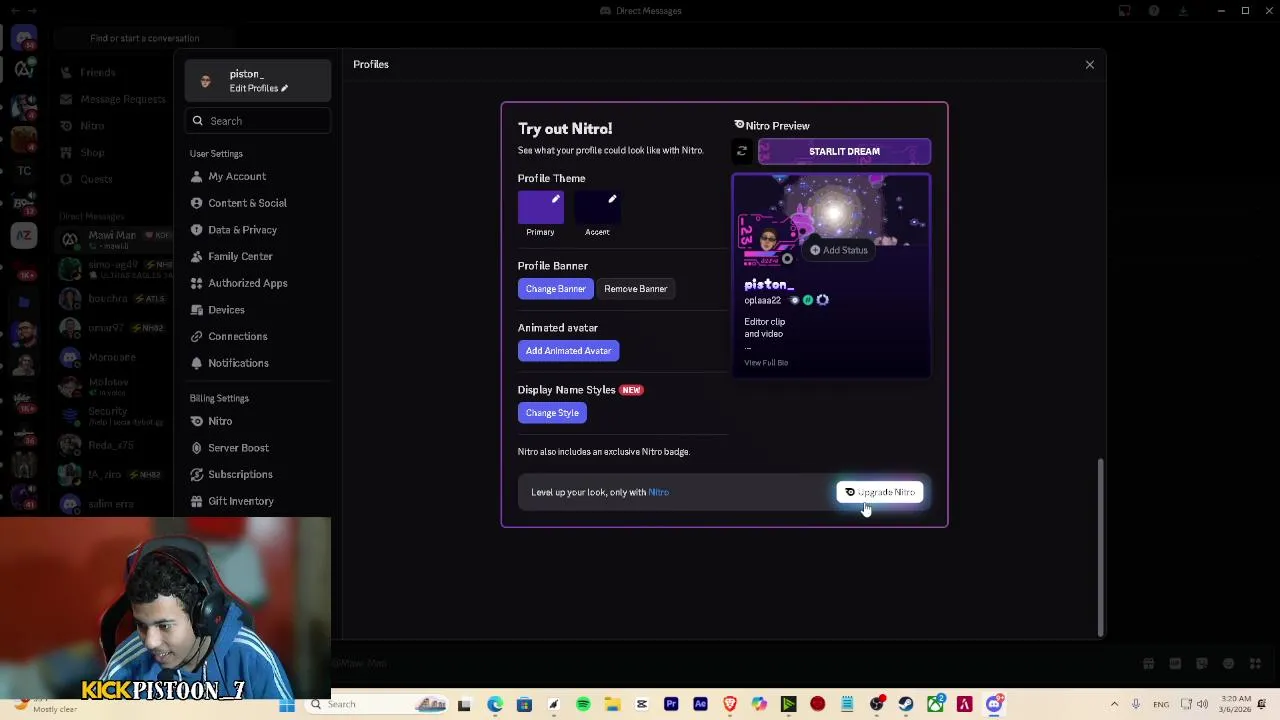Open Steam from the taskbar
This screenshot has width=1280, height=720.
click(906, 704)
